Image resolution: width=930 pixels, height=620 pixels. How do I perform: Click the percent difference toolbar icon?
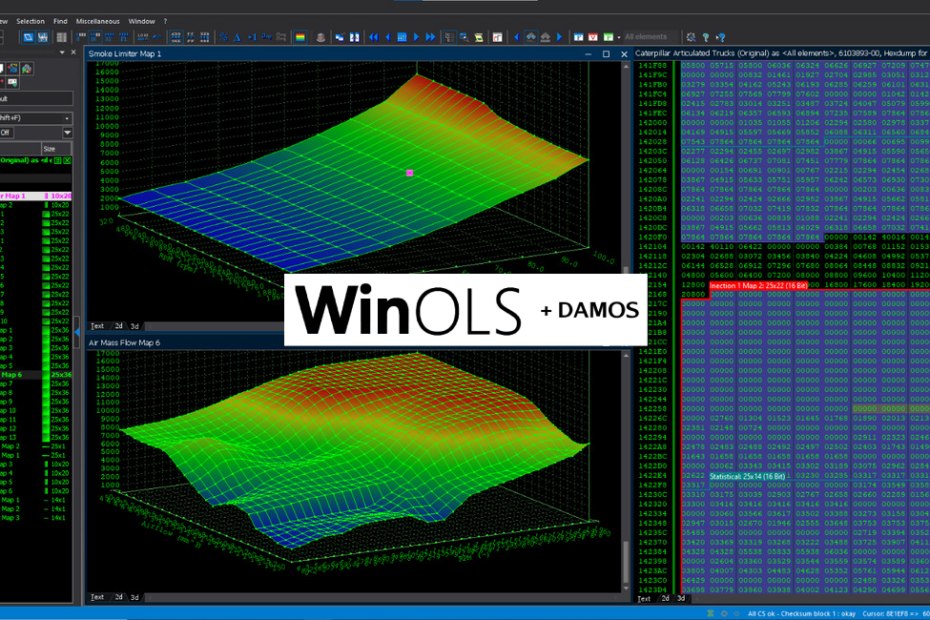pos(224,37)
